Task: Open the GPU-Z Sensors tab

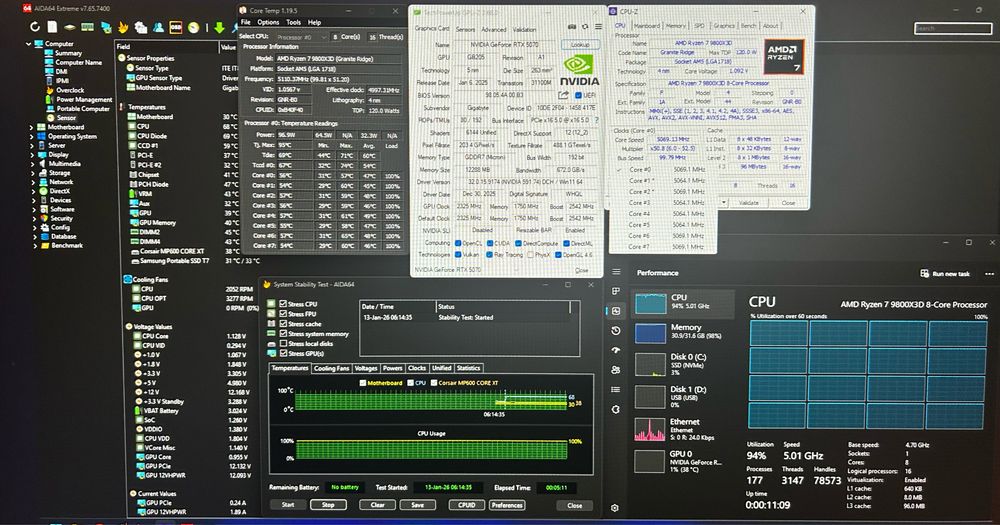Action: click(465, 29)
